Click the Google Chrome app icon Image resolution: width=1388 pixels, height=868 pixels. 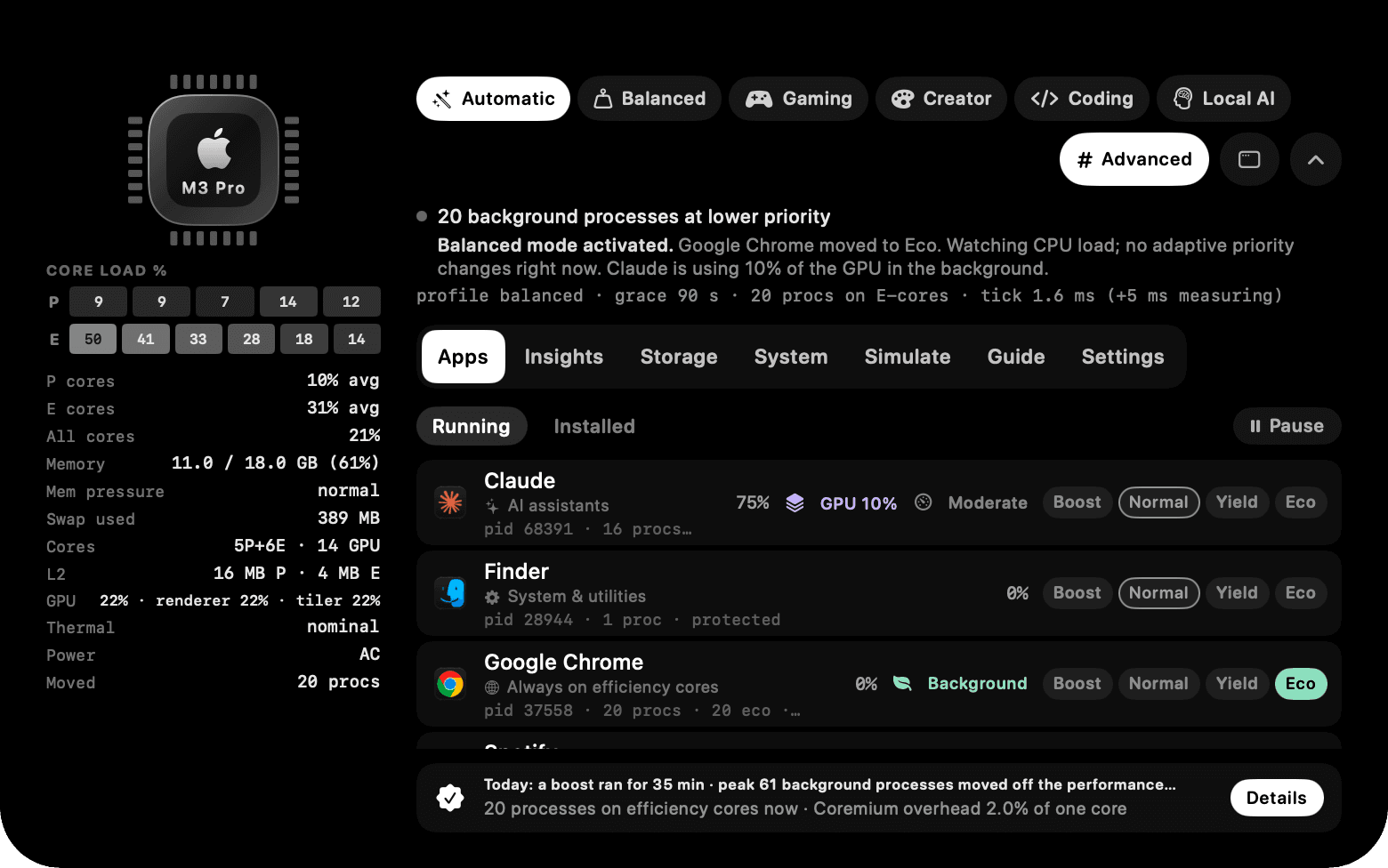click(450, 684)
